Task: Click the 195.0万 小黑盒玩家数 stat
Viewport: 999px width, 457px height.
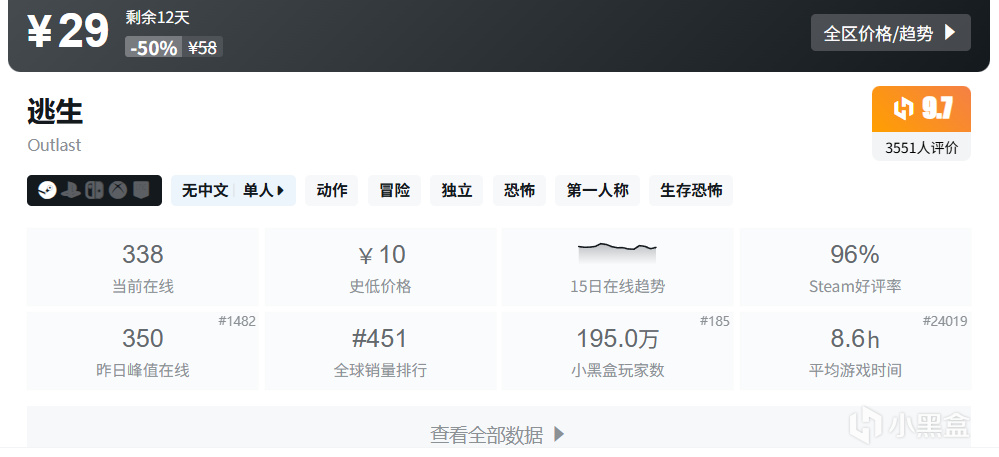Action: [x=617, y=351]
